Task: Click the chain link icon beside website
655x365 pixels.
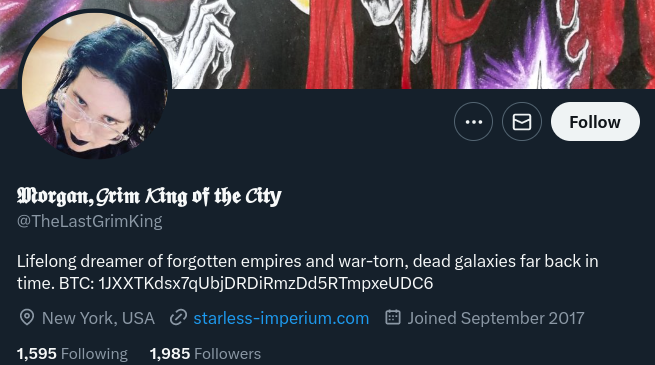Action: [x=178, y=318]
